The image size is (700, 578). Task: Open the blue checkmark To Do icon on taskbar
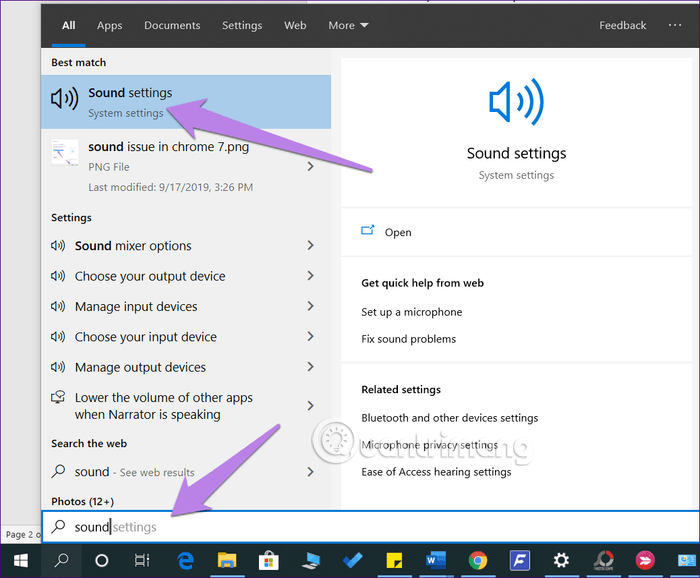(352, 561)
